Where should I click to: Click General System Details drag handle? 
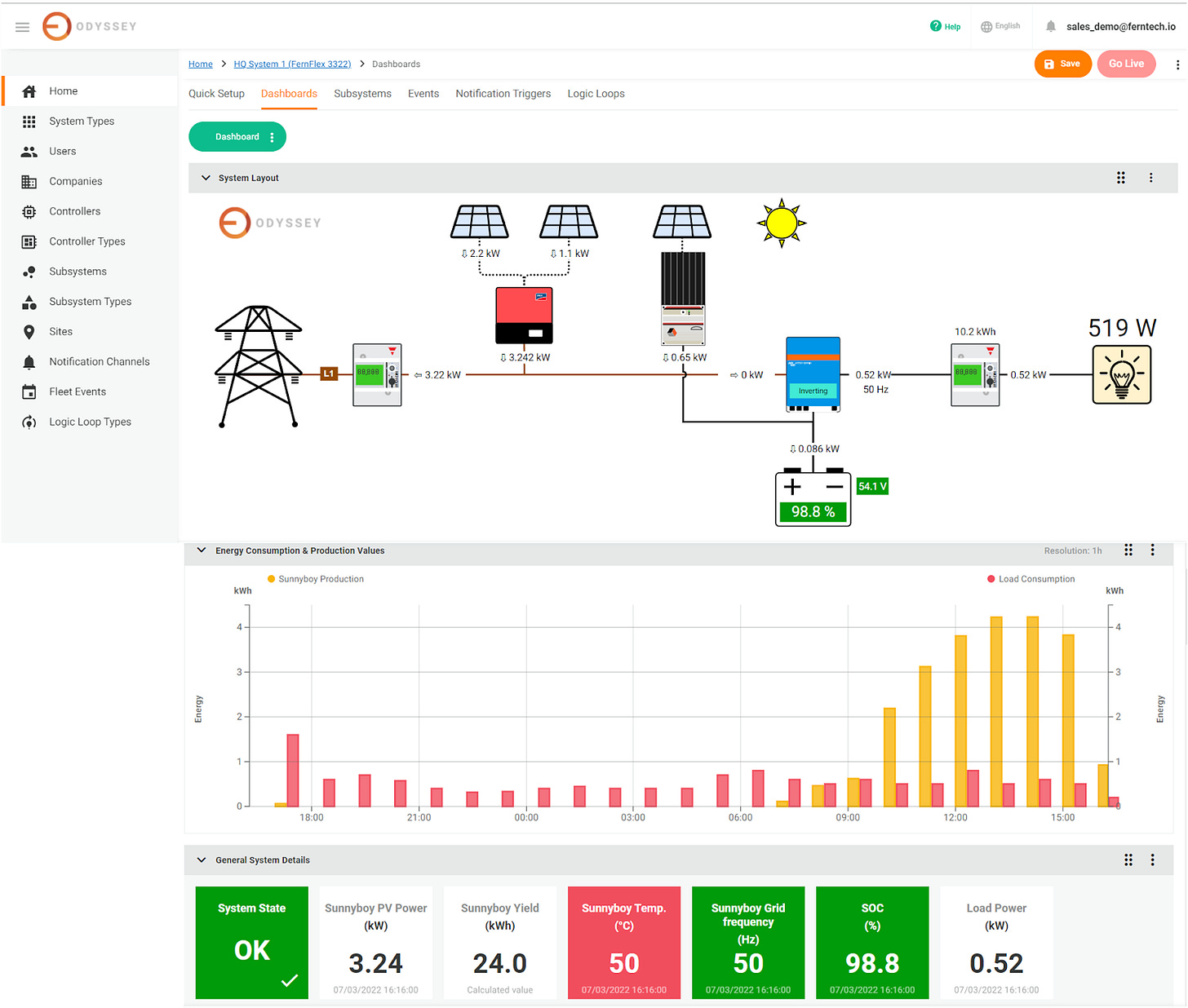click(x=1128, y=860)
